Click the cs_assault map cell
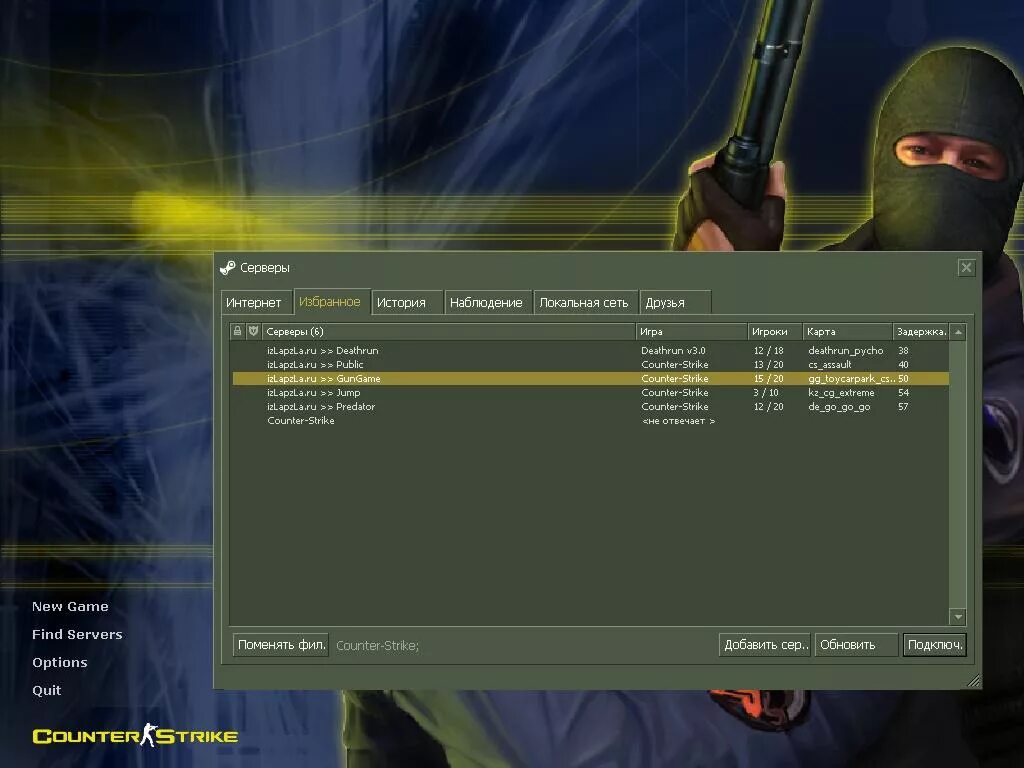 pos(829,364)
